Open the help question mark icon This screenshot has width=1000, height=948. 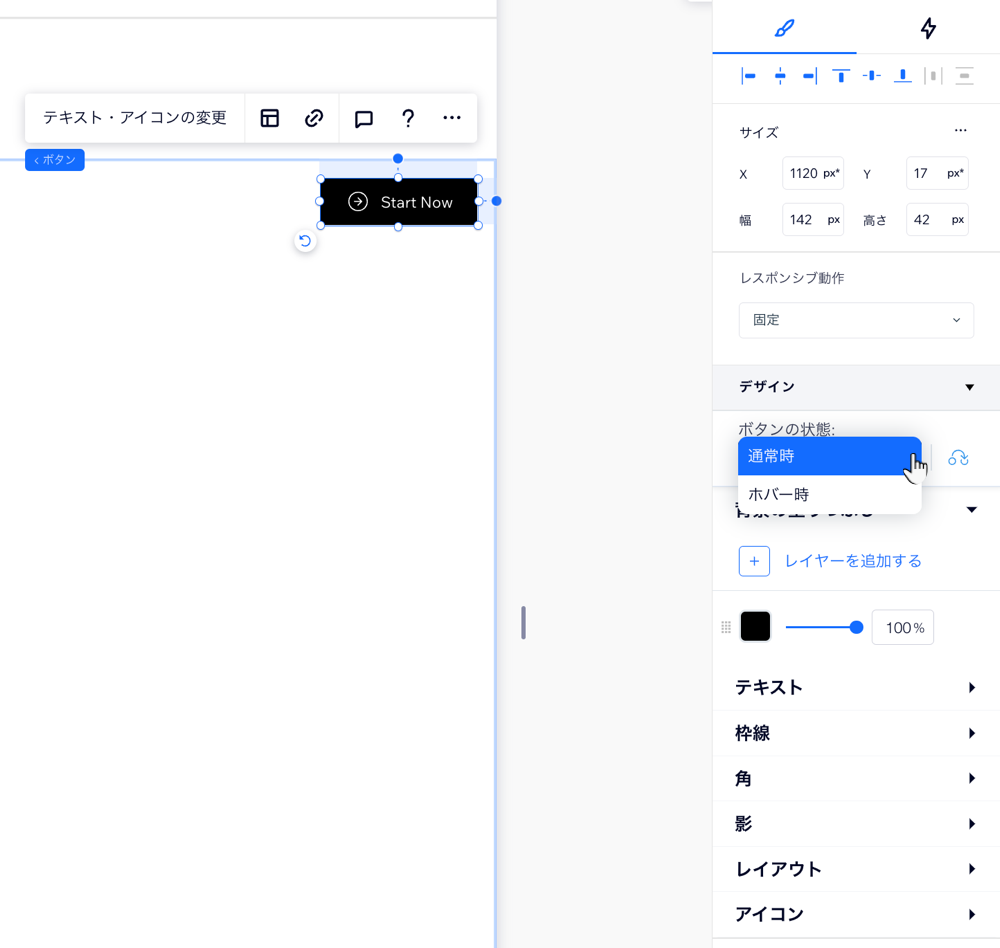pyautogui.click(x=408, y=118)
